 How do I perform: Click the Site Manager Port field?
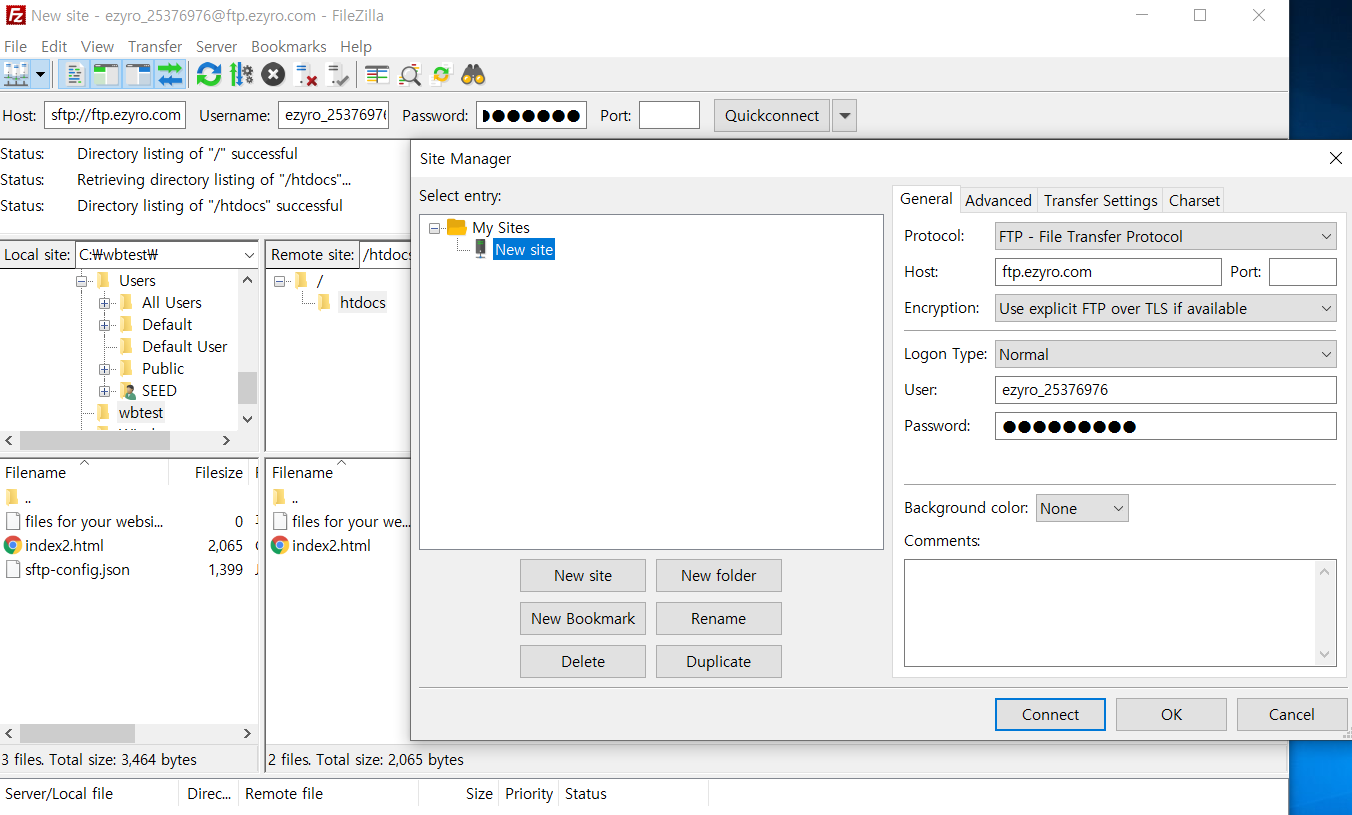(x=1303, y=272)
